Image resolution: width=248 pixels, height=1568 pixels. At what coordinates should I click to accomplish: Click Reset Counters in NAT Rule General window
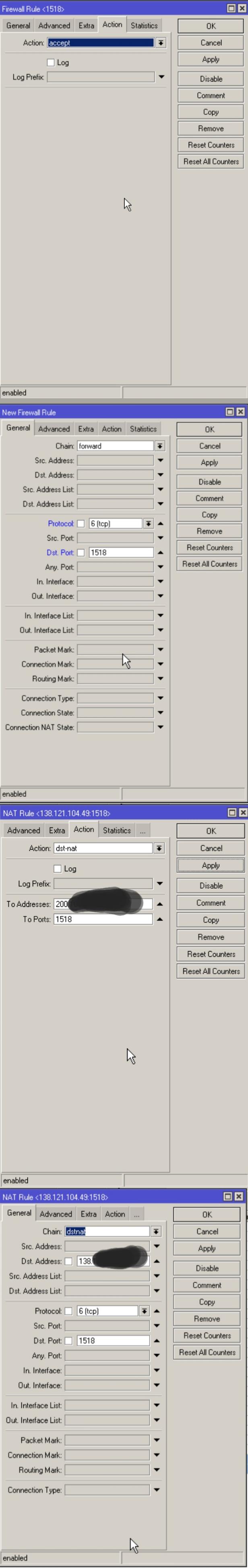click(x=207, y=1336)
